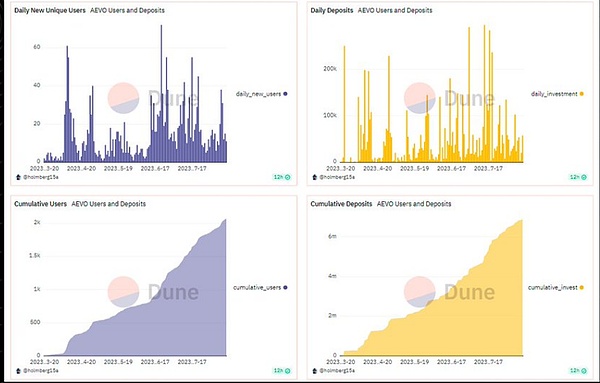Click the 40 y-axis label in Daily New Unique Users
The height and width of the screenshot is (383, 600).
click(37, 85)
